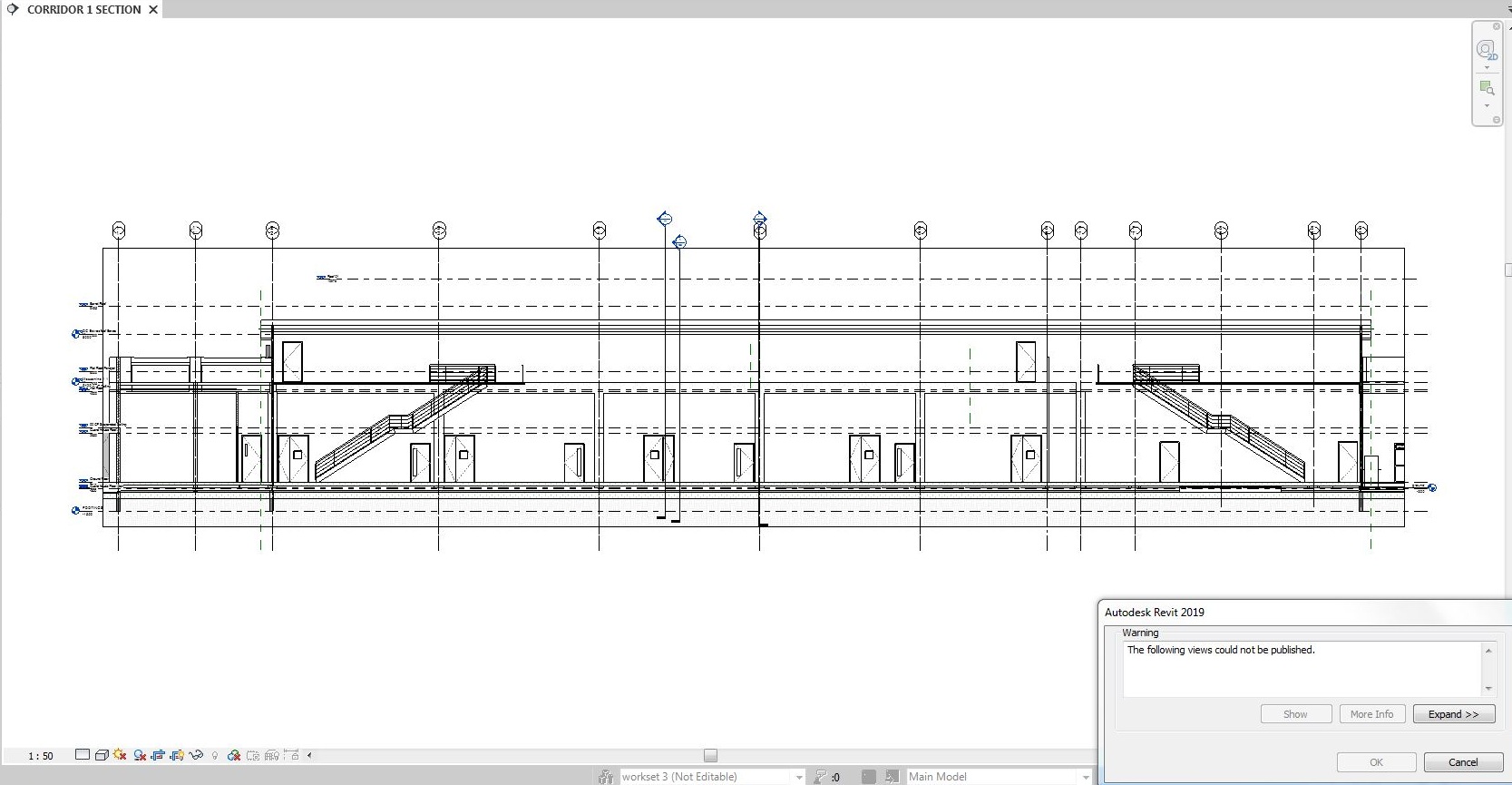Show or hide the crop region
The width and height of the screenshot is (1512, 785).
177,755
